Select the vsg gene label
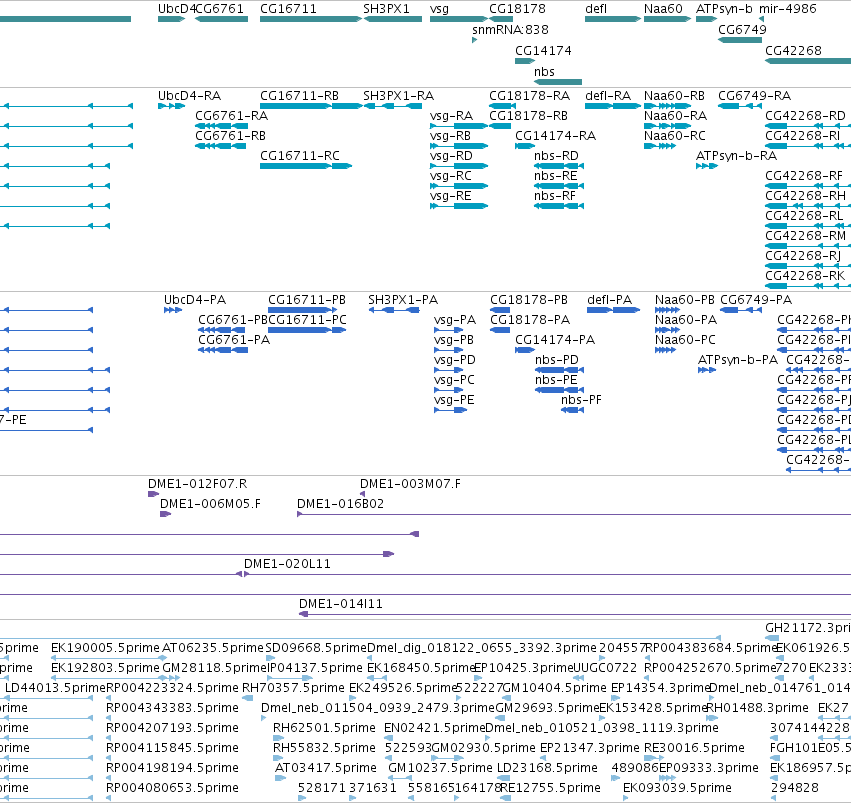The image size is (851, 803). (440, 9)
